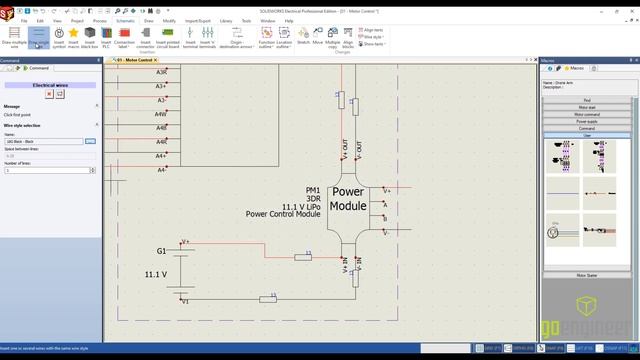The image size is (640, 360).
Task: Expand the Command macro group
Action: tap(587, 128)
